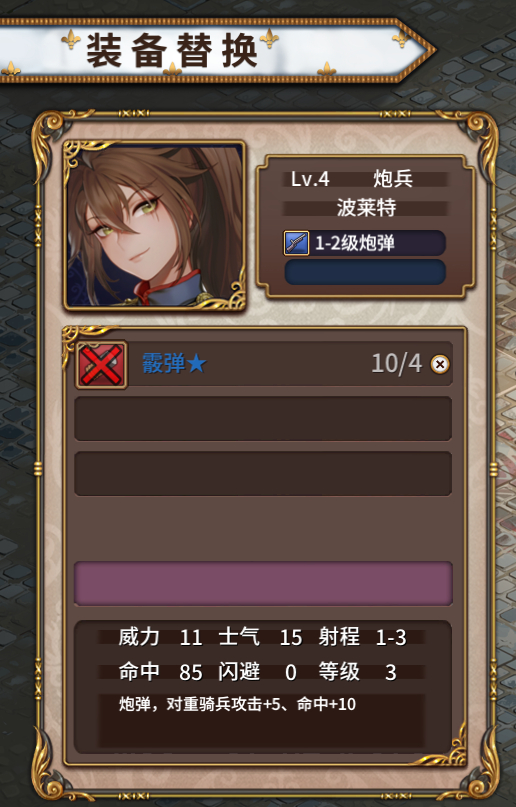Viewport: 516px width, 807px height.
Task: Click the 射程 1-3 range stat
Action: [x=362, y=637]
